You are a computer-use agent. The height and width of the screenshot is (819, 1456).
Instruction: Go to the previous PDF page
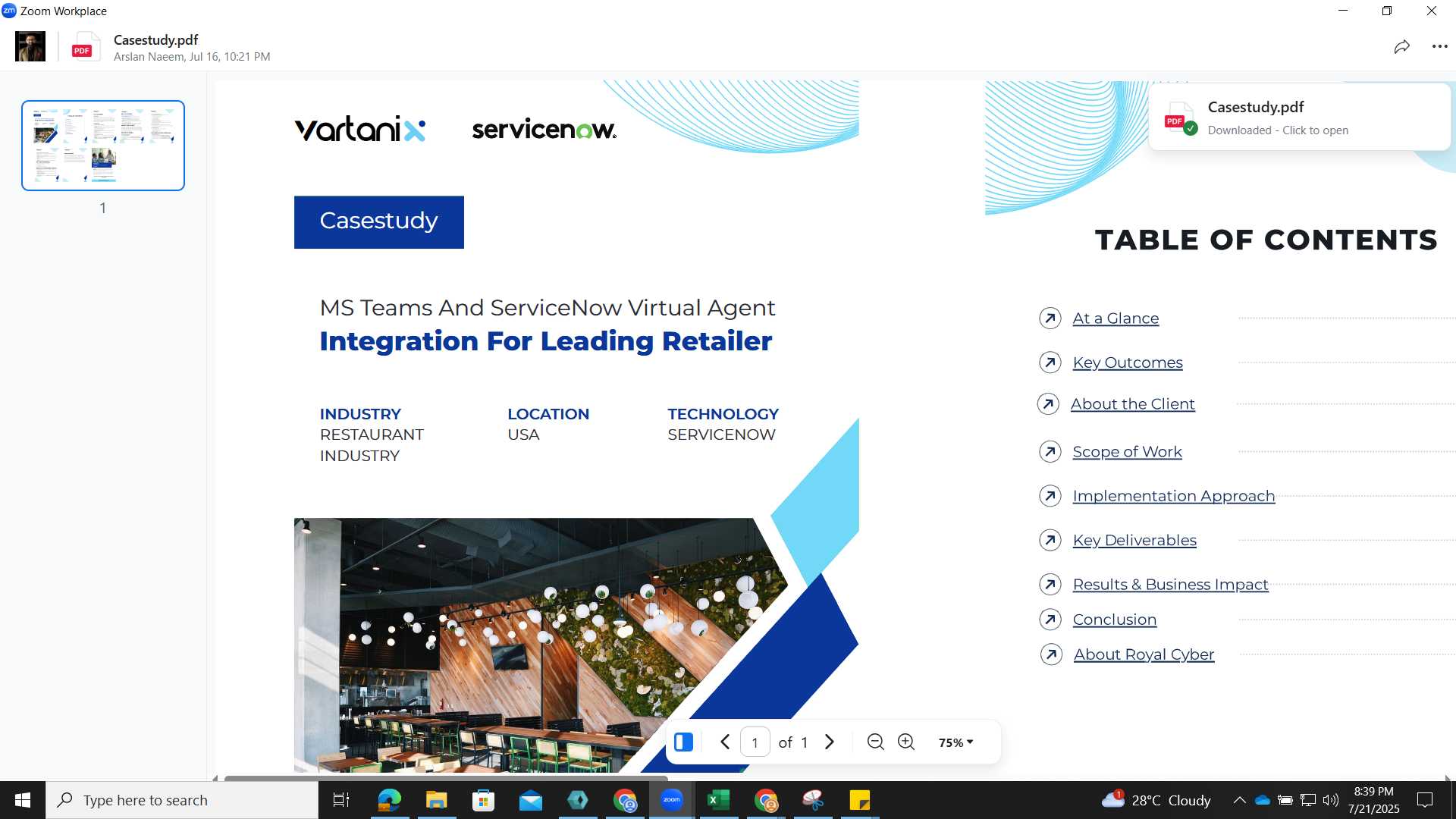pyautogui.click(x=725, y=742)
